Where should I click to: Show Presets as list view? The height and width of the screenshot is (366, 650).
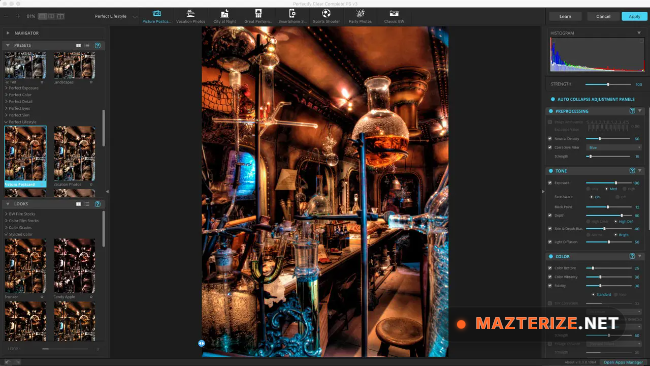tap(87, 45)
